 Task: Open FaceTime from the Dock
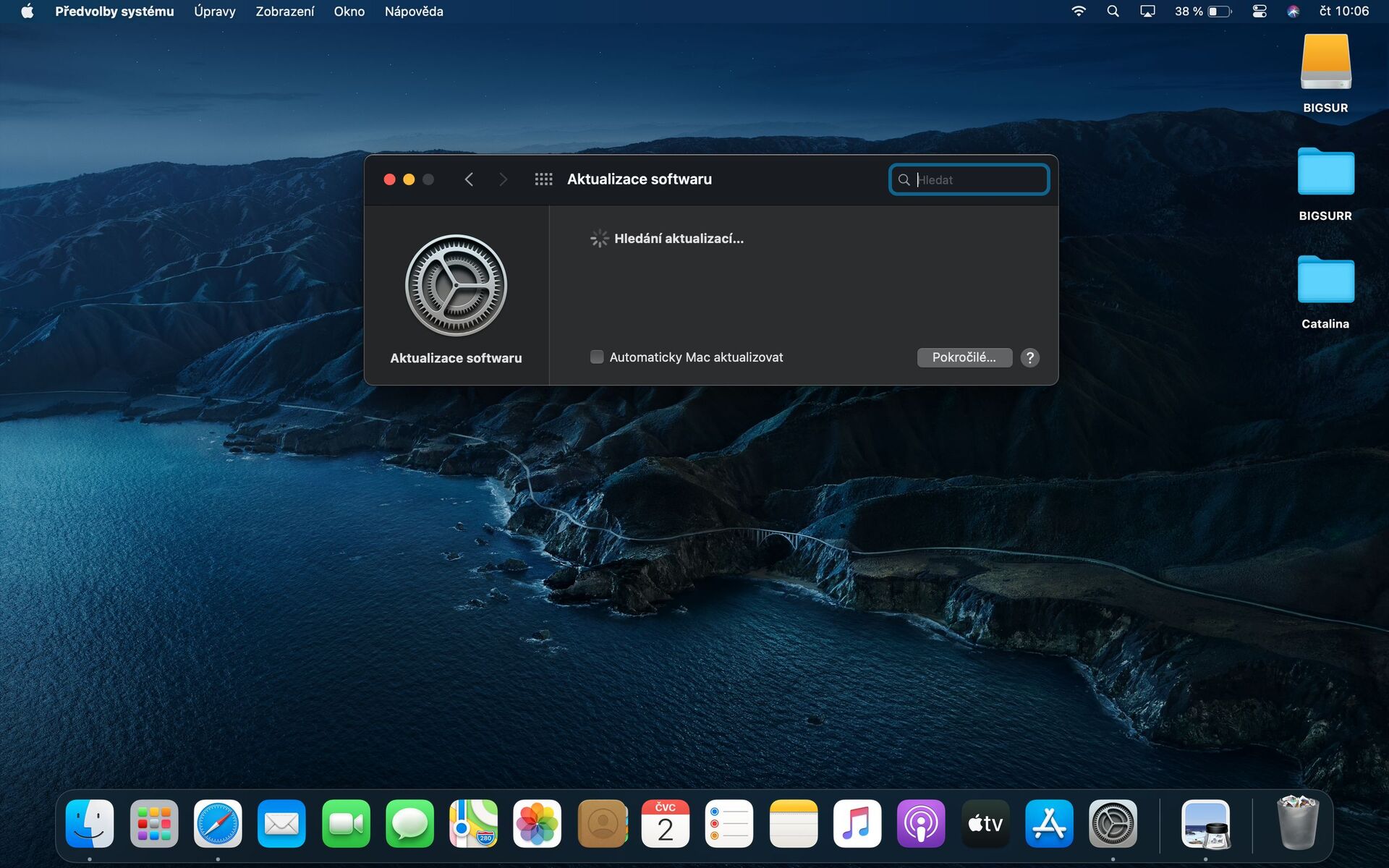(x=345, y=823)
